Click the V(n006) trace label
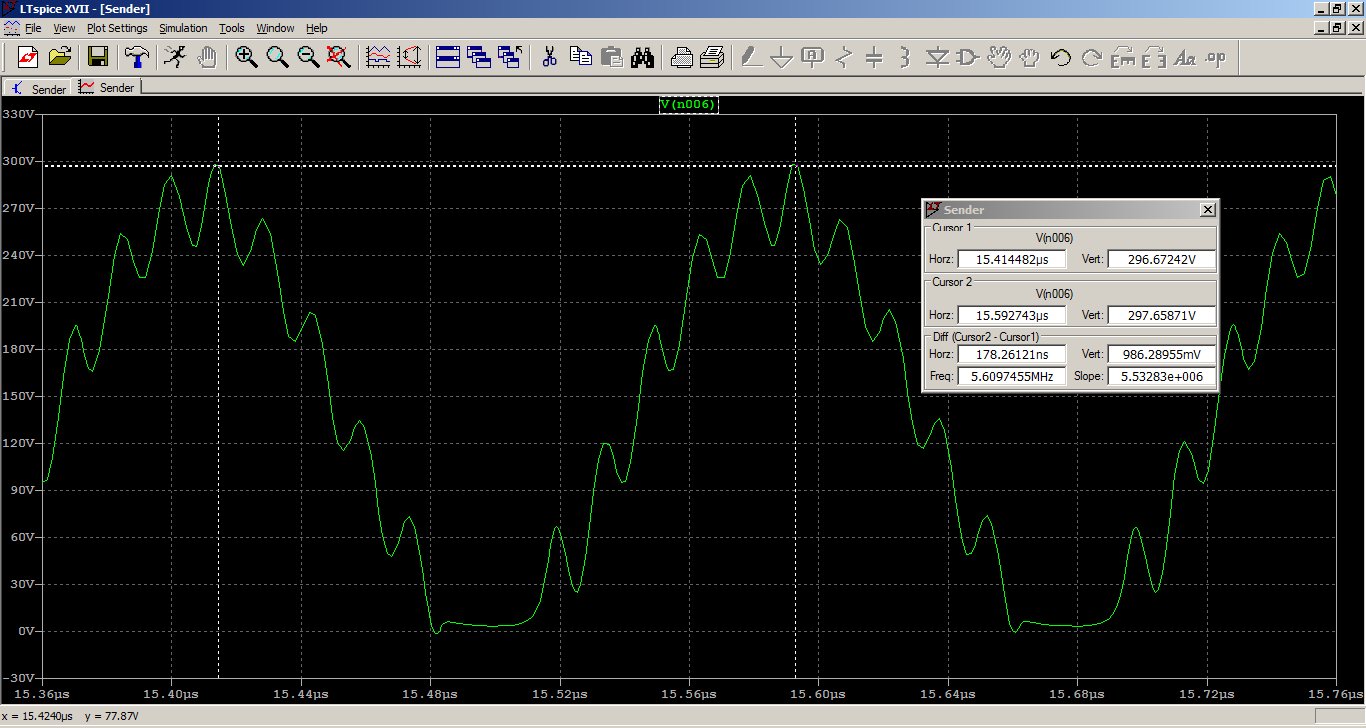Screen dimensions: 1366x728 pyautogui.click(x=688, y=105)
